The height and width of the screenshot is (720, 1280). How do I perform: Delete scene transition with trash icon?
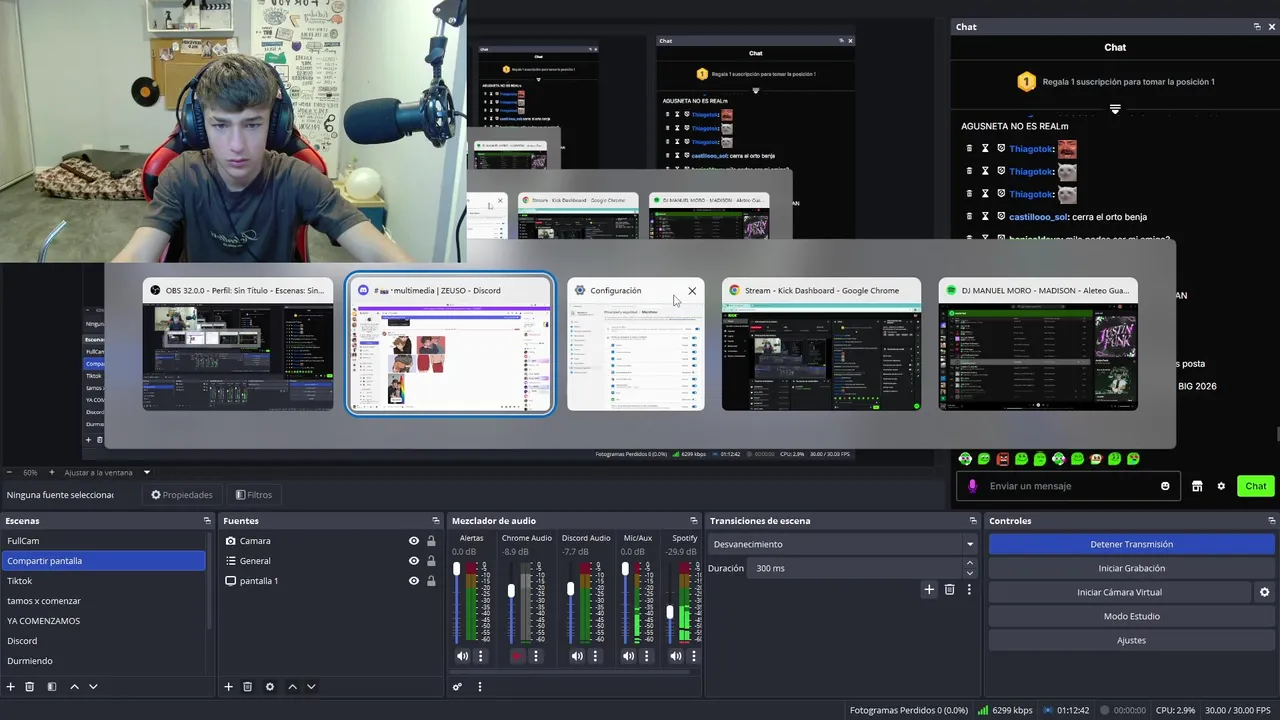[x=950, y=590]
